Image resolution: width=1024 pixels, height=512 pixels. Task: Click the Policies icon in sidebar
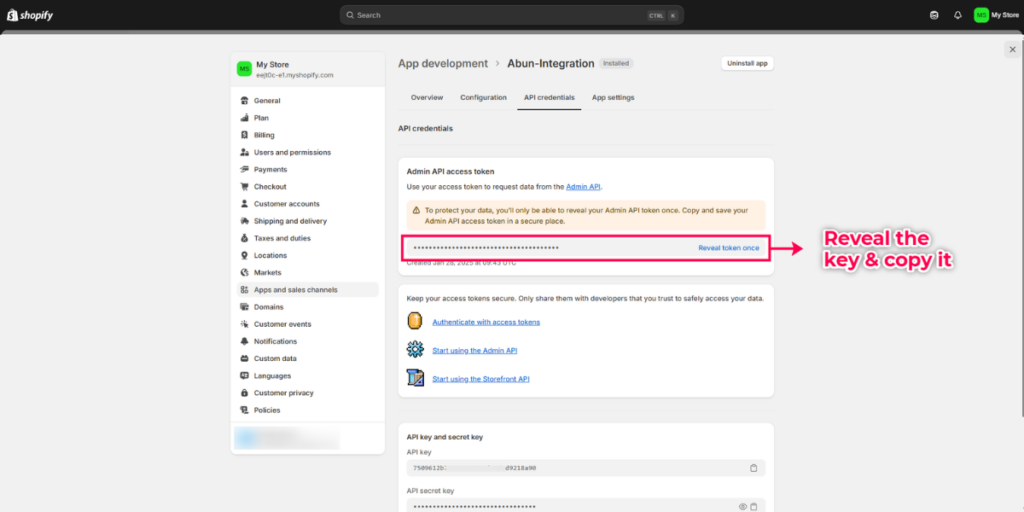click(x=244, y=410)
